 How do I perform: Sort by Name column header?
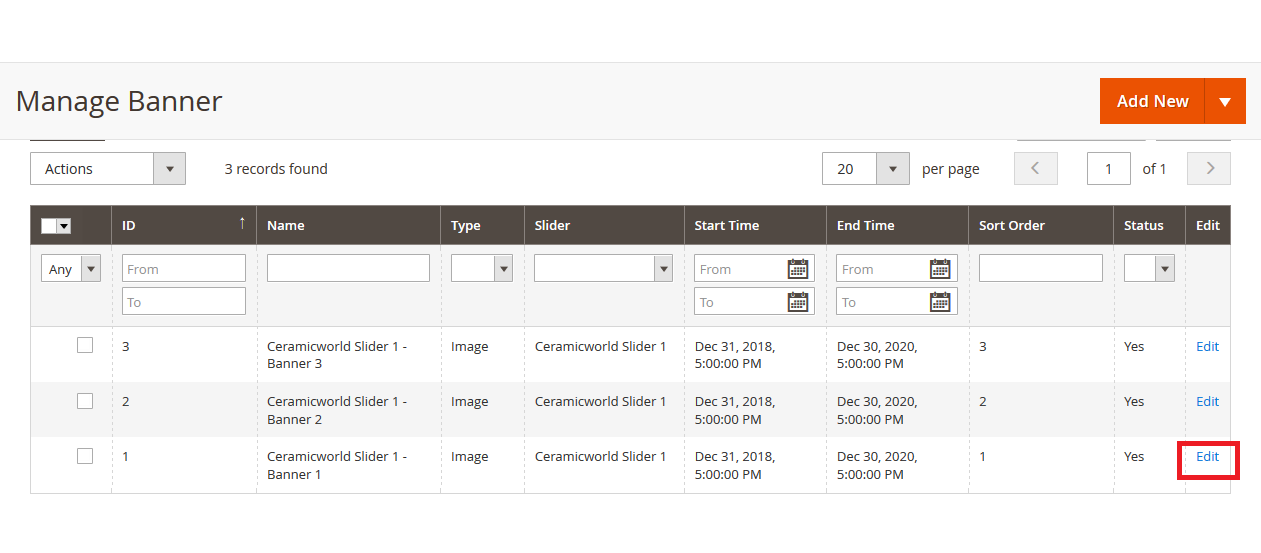[x=286, y=225]
